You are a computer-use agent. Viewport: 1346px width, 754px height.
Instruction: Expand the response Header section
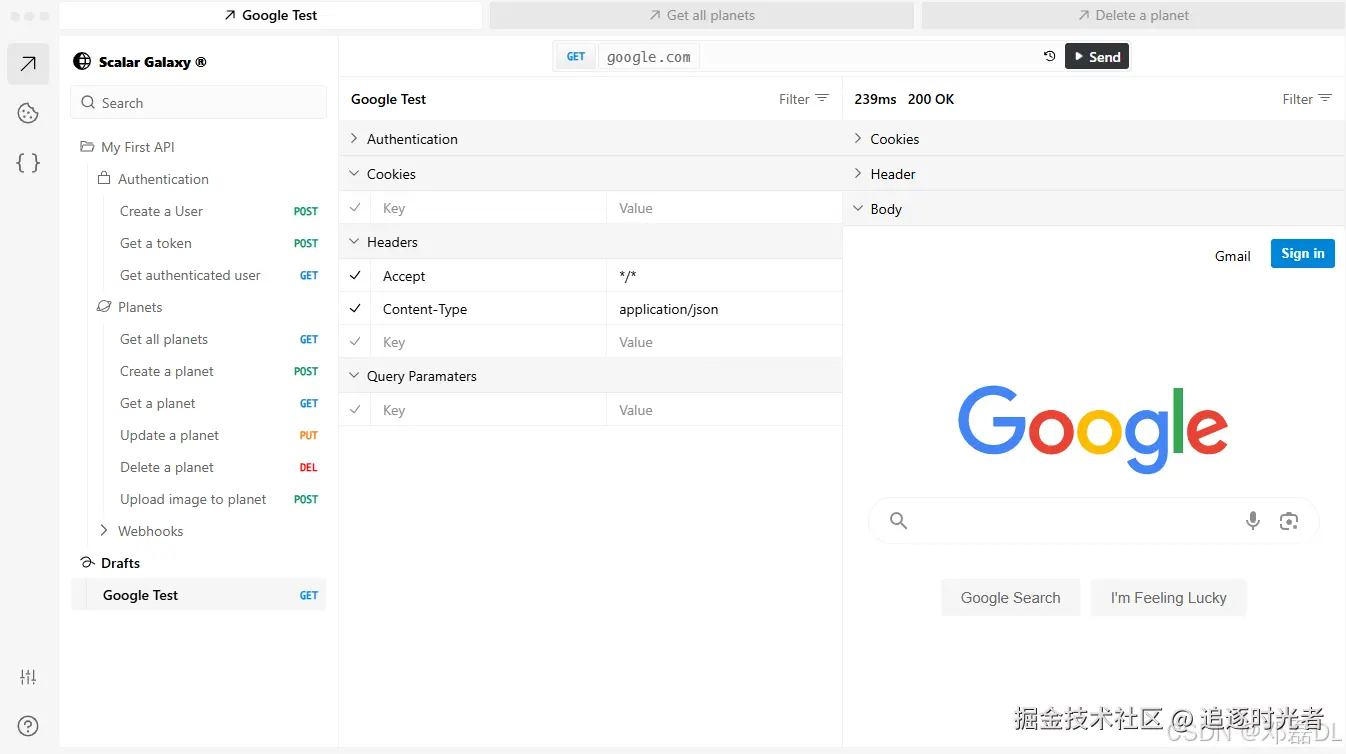tap(1094, 174)
